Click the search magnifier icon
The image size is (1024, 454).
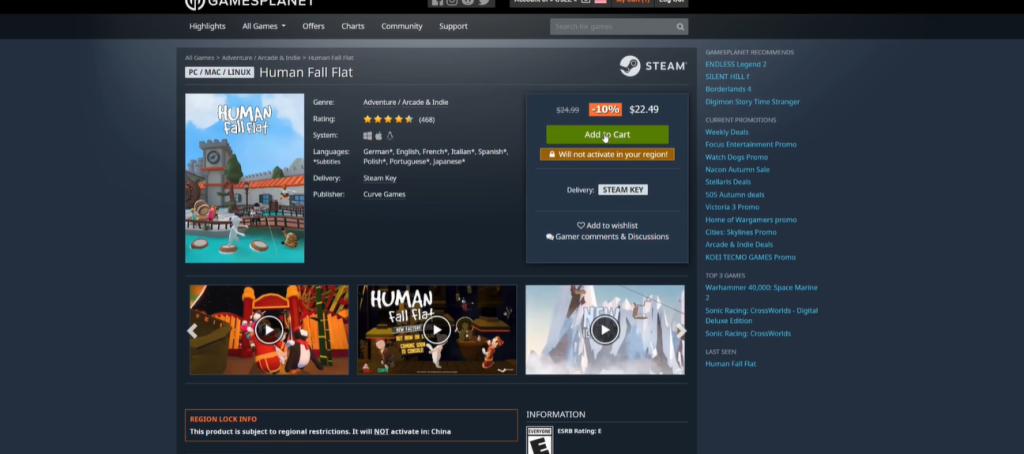(x=680, y=27)
